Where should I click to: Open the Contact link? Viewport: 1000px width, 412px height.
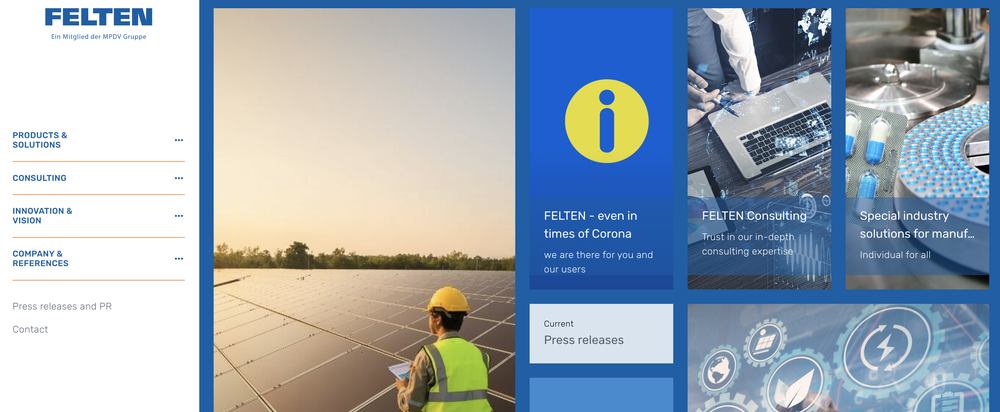tap(30, 329)
